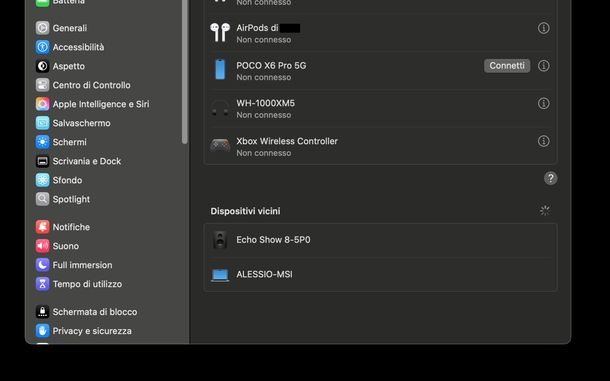Open Centro di Controllo icon
The width and height of the screenshot is (610, 381).
coord(42,85)
